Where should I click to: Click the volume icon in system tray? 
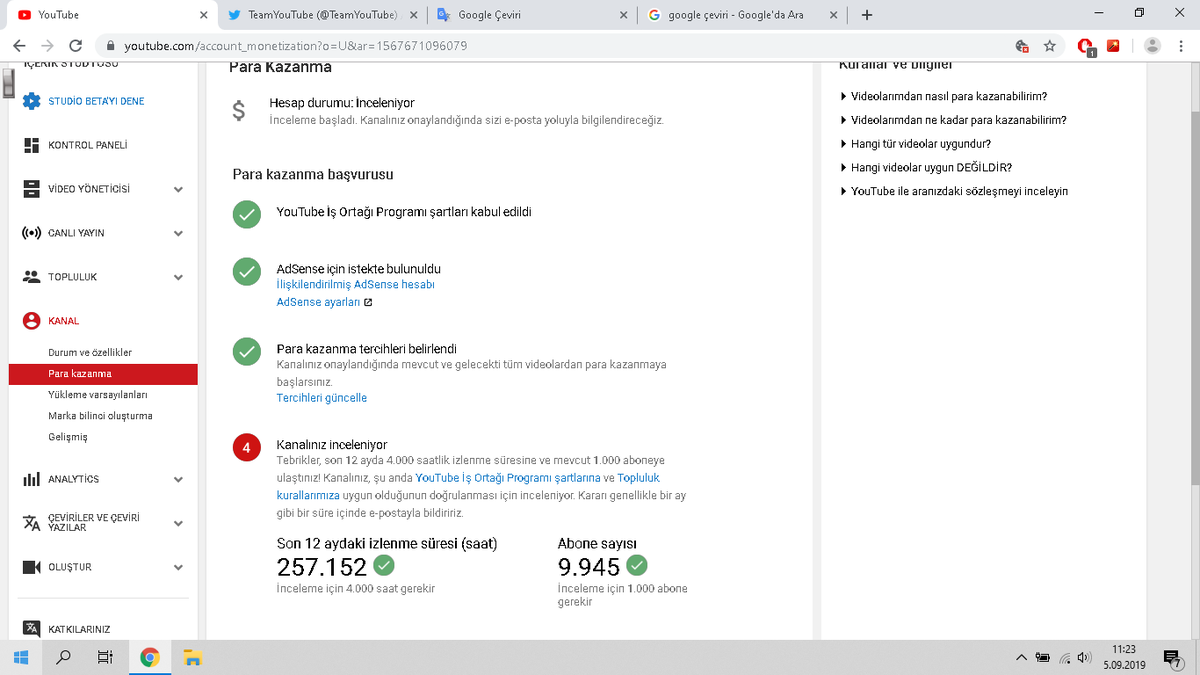coord(1083,657)
